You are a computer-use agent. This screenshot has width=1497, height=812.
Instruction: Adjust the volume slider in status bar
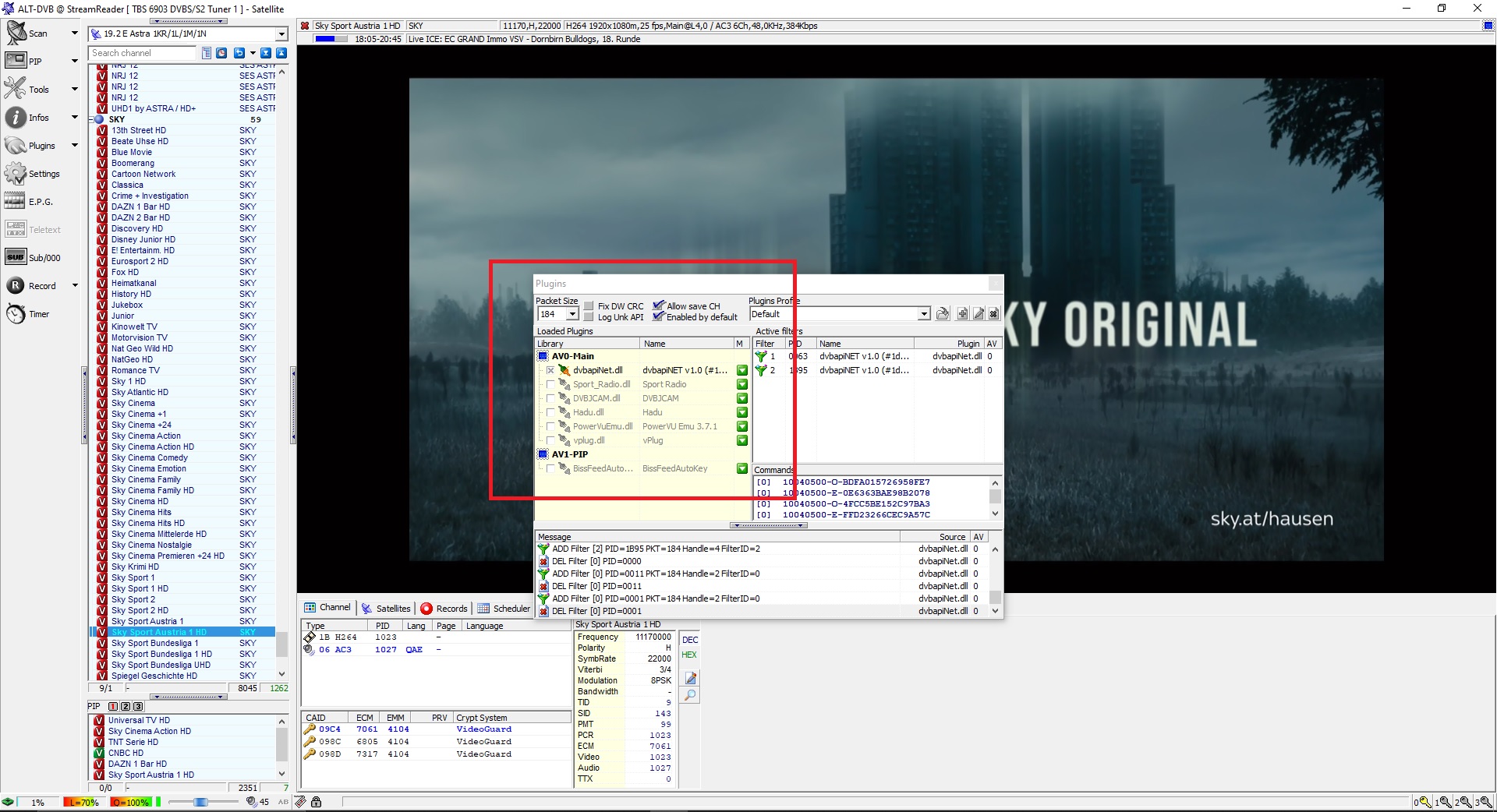click(x=201, y=802)
